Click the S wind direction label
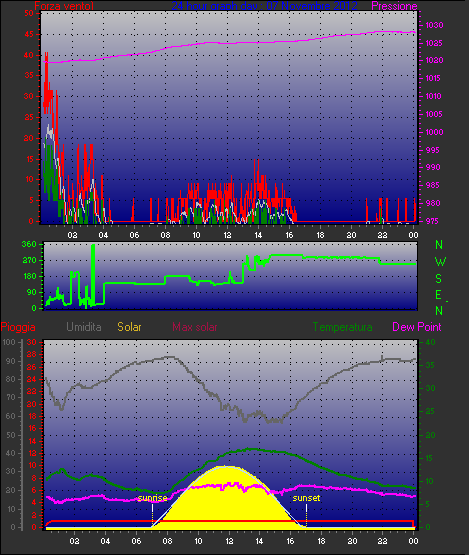 tap(439, 279)
